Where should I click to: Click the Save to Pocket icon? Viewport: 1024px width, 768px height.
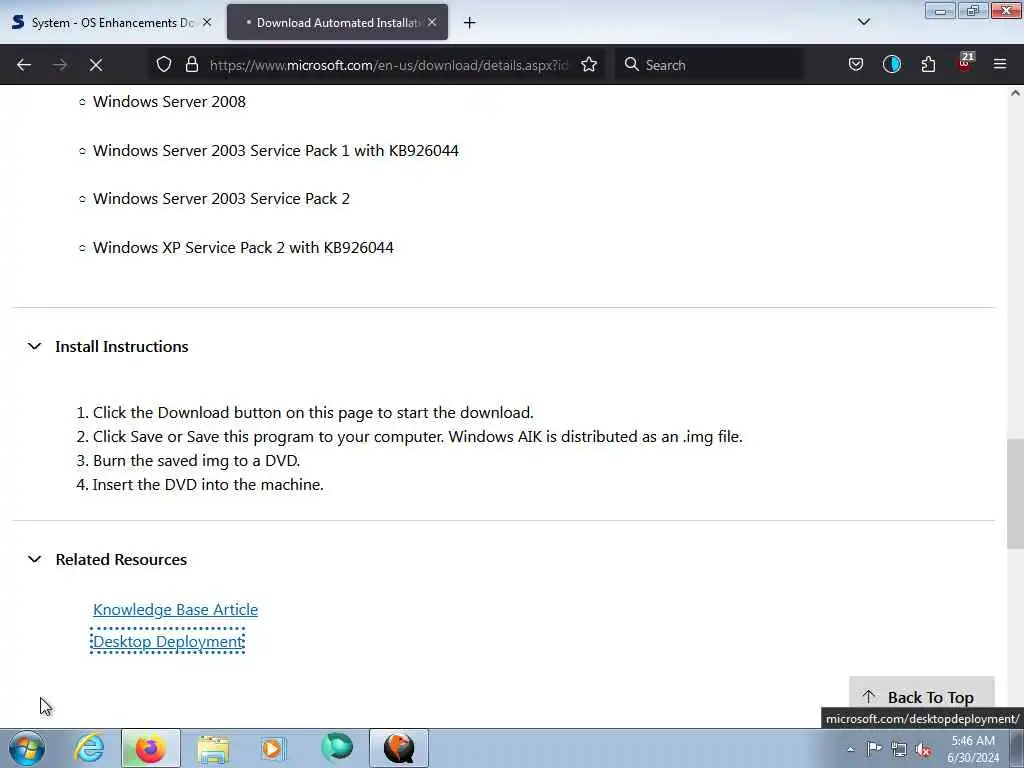click(856, 65)
